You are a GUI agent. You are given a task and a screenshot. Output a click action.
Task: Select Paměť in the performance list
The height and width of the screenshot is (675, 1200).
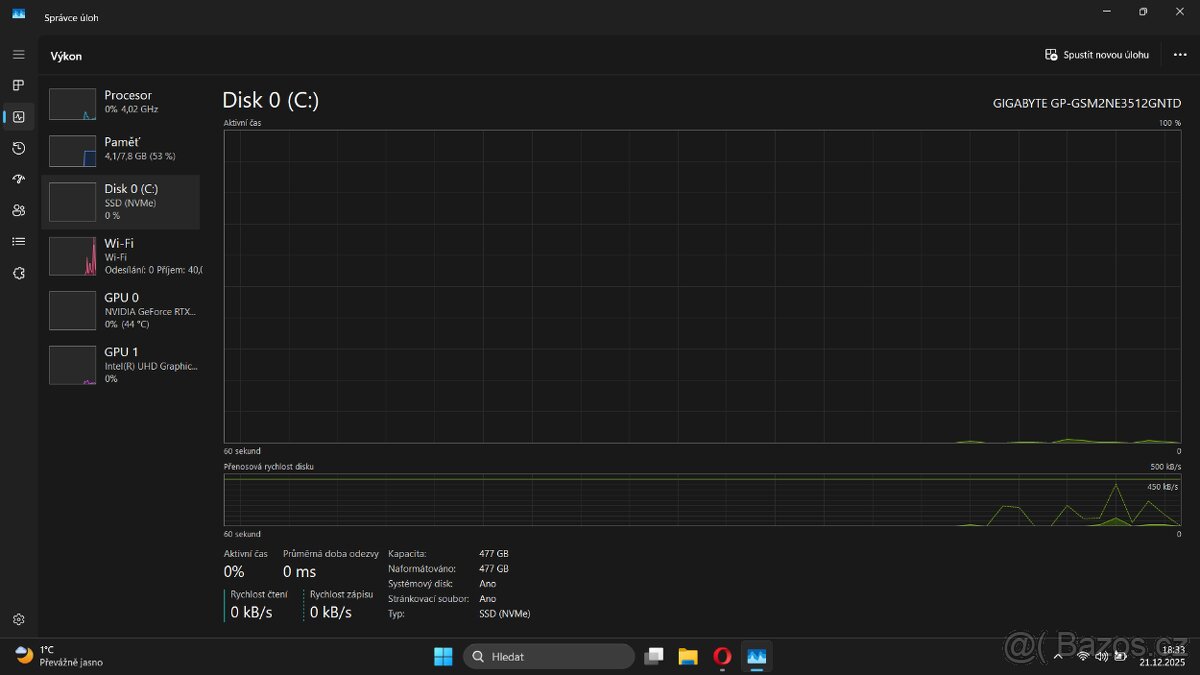pos(120,149)
